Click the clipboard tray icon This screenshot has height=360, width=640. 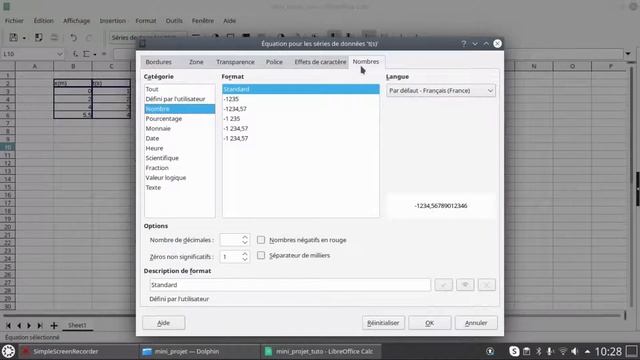(527, 351)
